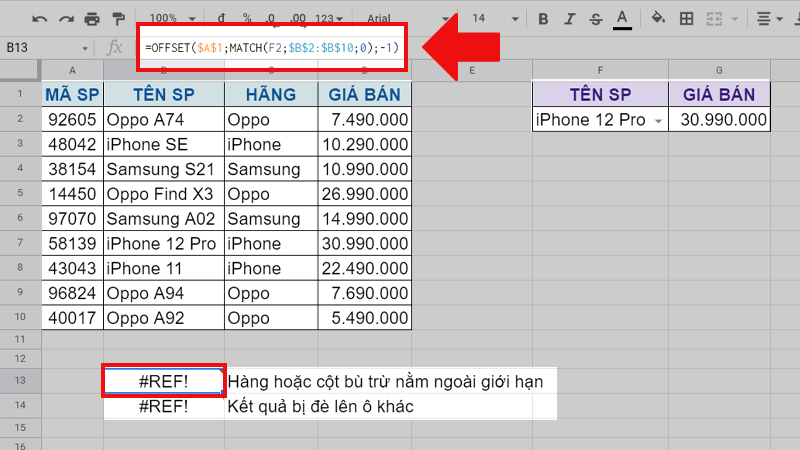
Task: Click the fx function icon
Action: coord(114,48)
